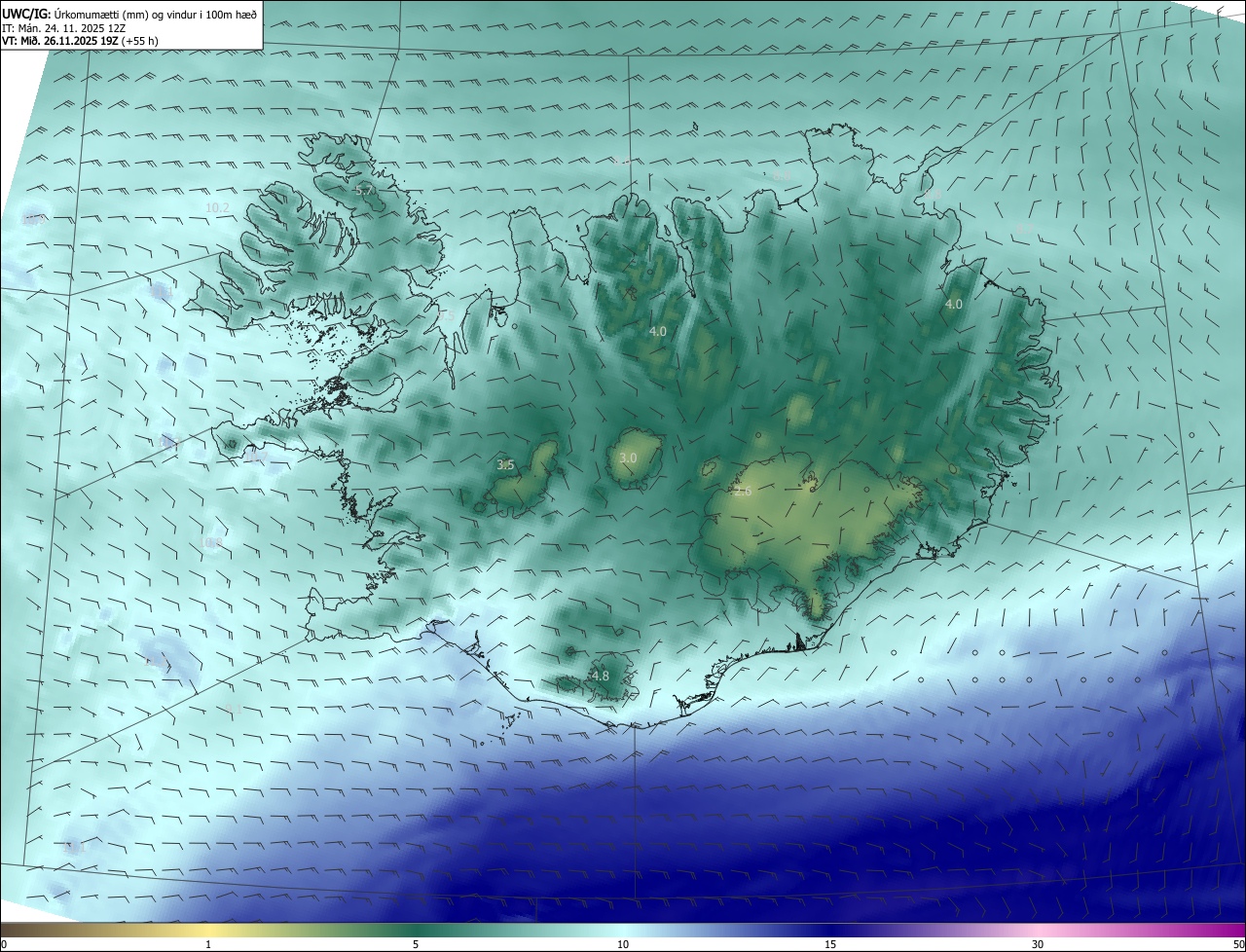Click the faint 10.7 value near the western peninsula
Image resolution: width=1246 pixels, height=952 pixels.
tap(256, 457)
